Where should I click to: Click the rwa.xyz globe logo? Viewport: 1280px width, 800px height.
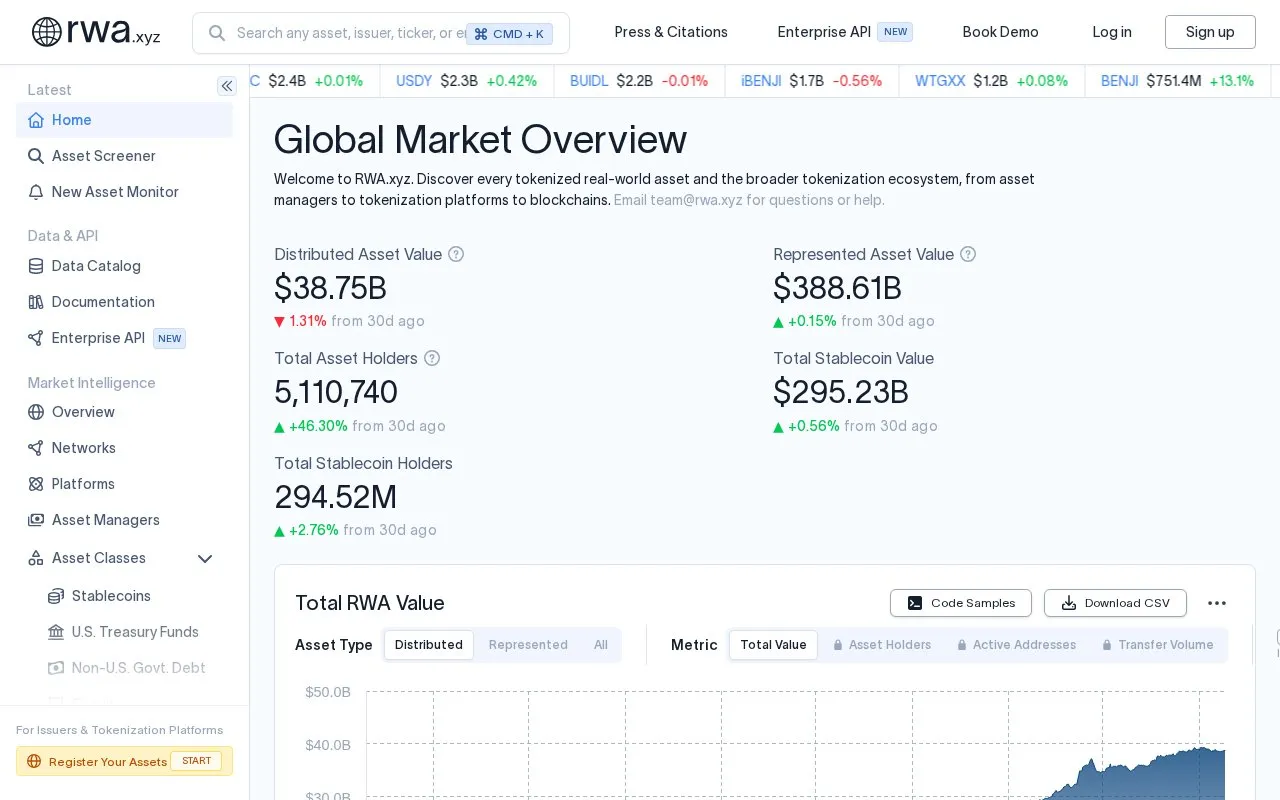pos(47,32)
